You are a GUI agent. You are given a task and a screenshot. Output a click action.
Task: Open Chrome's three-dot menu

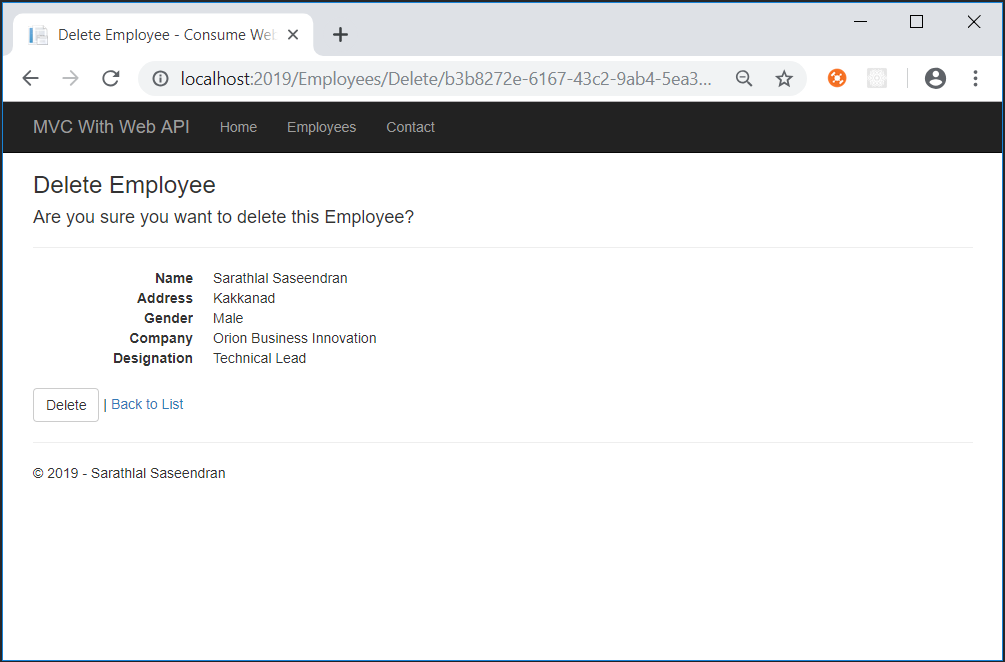[x=975, y=78]
